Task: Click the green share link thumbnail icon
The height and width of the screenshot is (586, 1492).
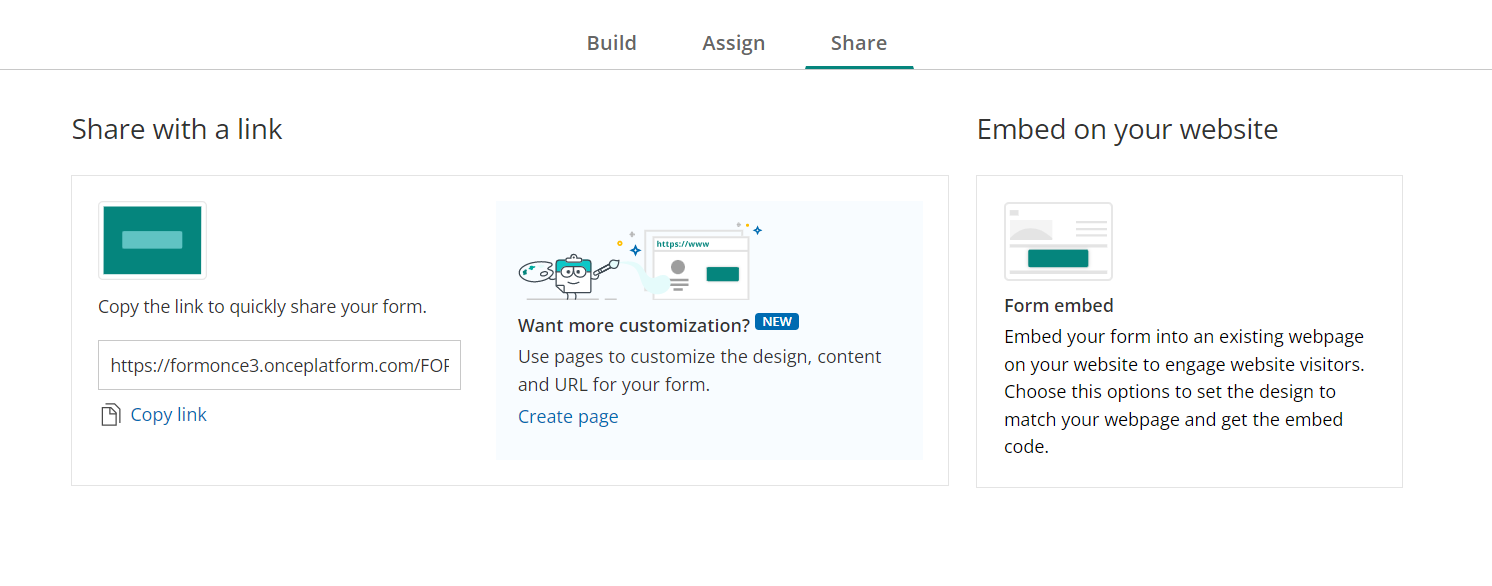Action: tap(152, 240)
